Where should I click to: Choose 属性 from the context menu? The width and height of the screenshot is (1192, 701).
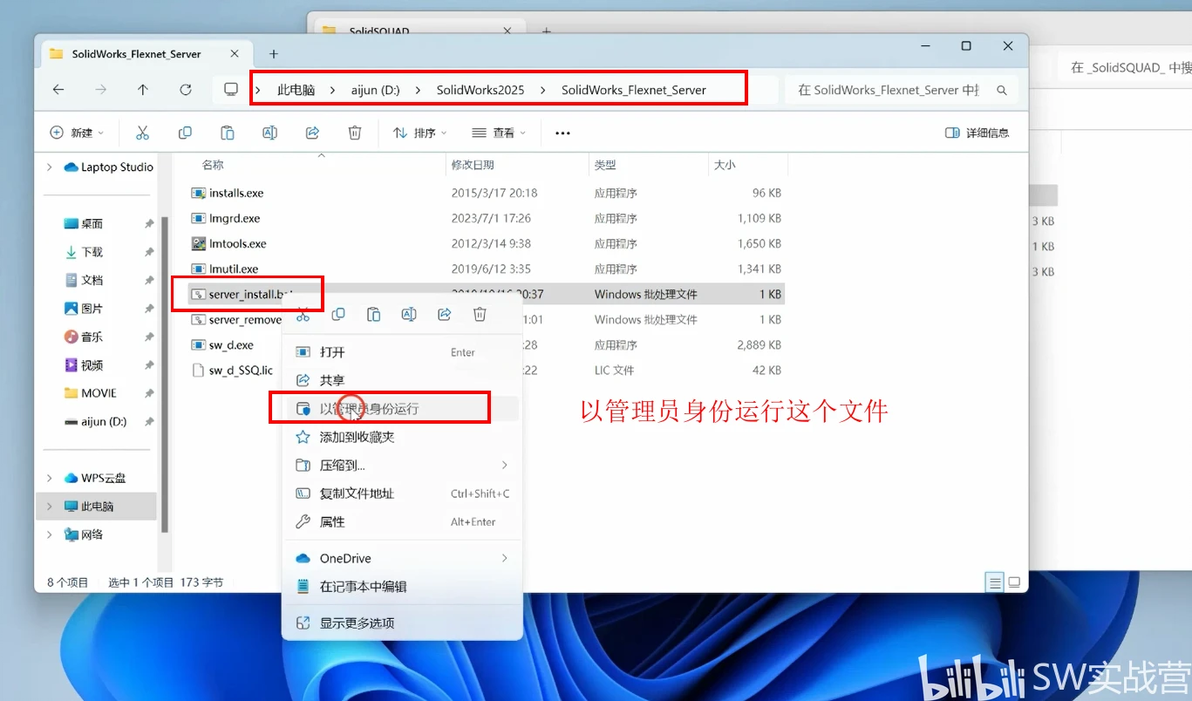click(x=402, y=522)
